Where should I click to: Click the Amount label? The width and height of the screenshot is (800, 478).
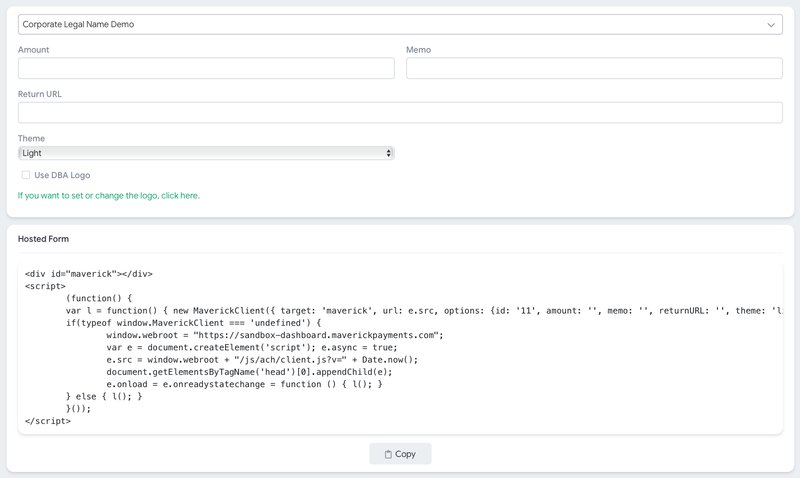coord(34,49)
